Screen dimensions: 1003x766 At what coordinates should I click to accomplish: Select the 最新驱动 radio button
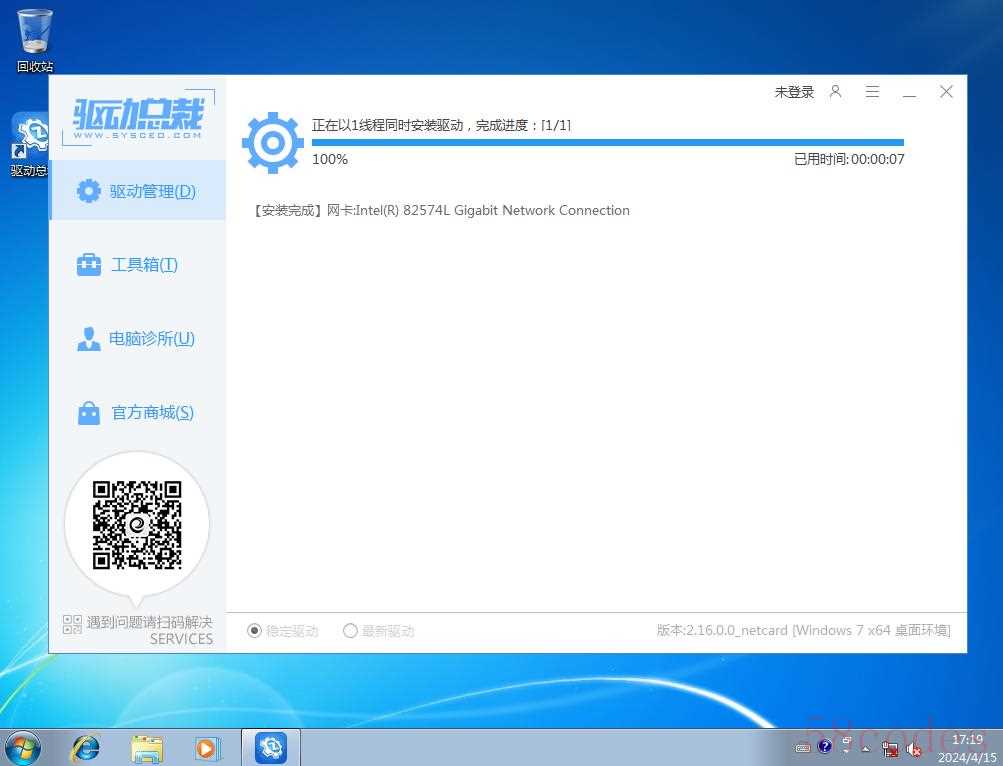[x=350, y=631]
